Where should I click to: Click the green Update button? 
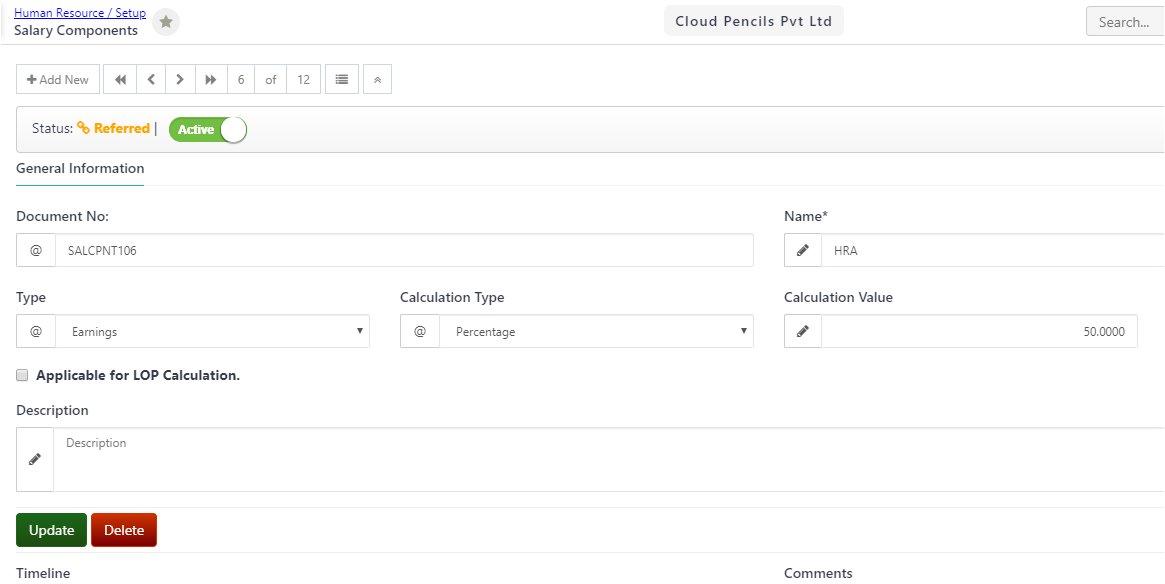[51, 530]
